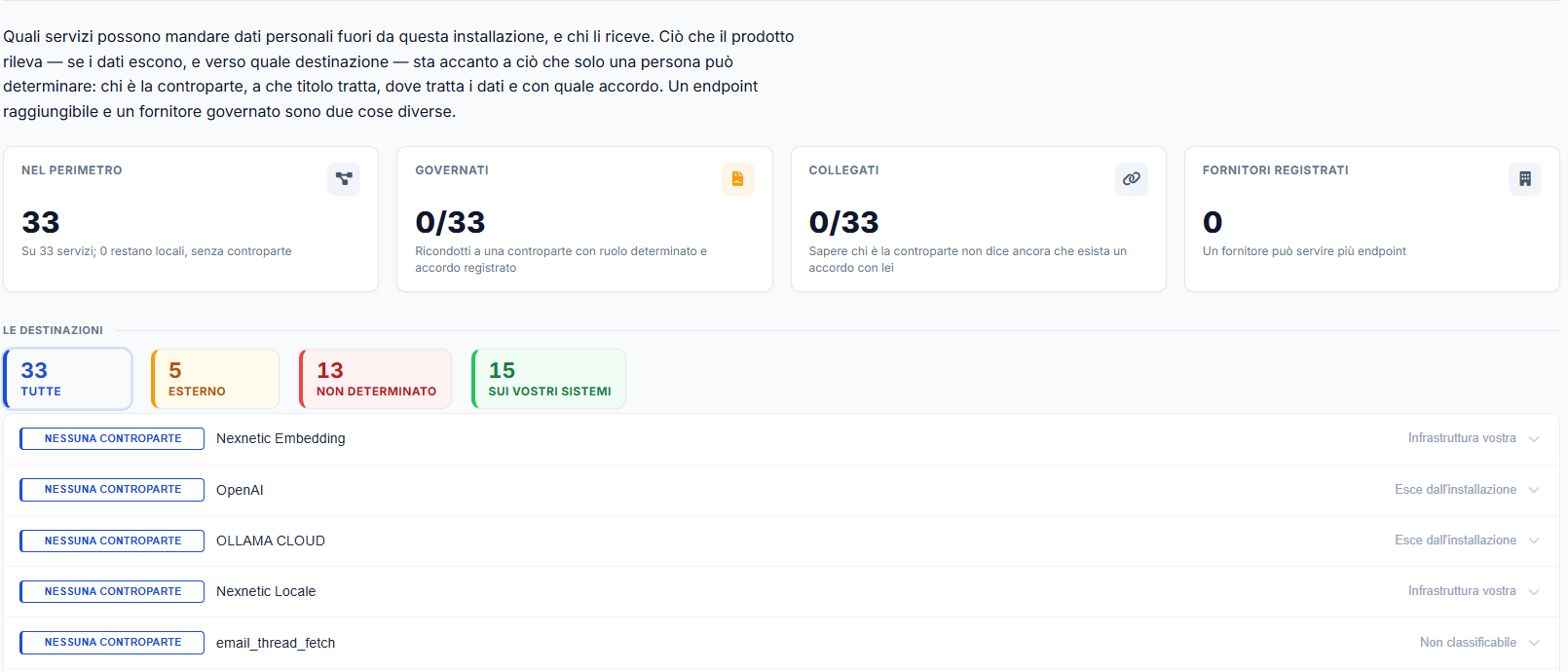Click Nessuna Controparte badge for email_thread_fetch
Screen dimensions: 1568x672
(x=112, y=642)
